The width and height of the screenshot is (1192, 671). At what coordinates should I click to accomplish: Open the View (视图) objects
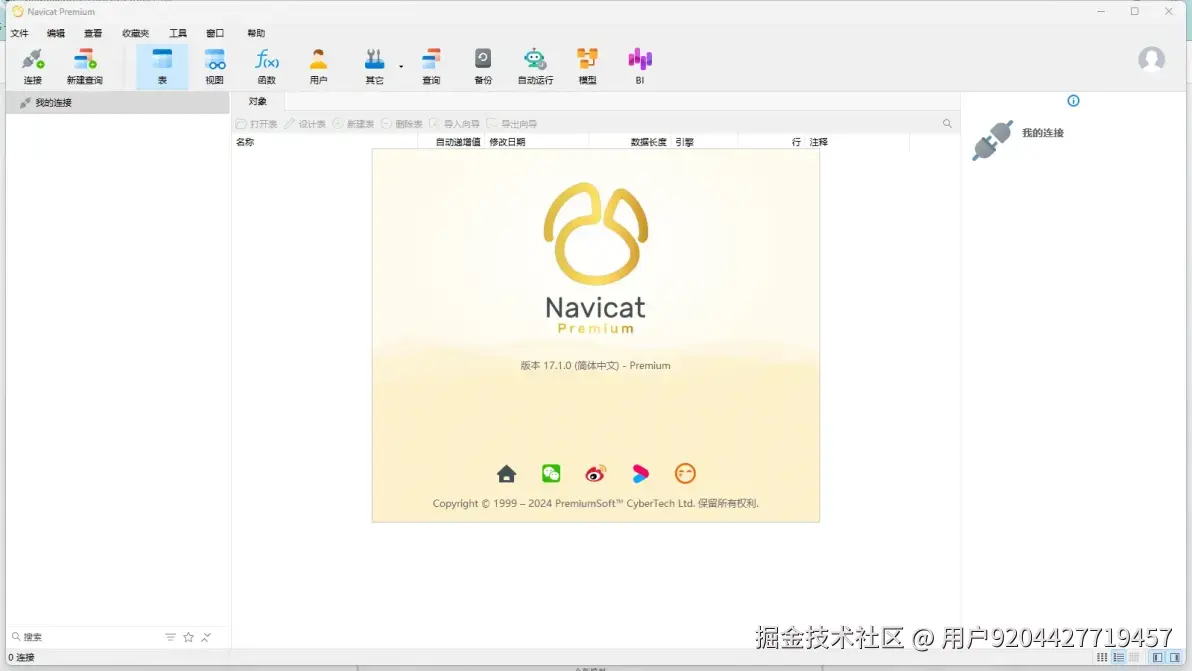pyautogui.click(x=214, y=66)
